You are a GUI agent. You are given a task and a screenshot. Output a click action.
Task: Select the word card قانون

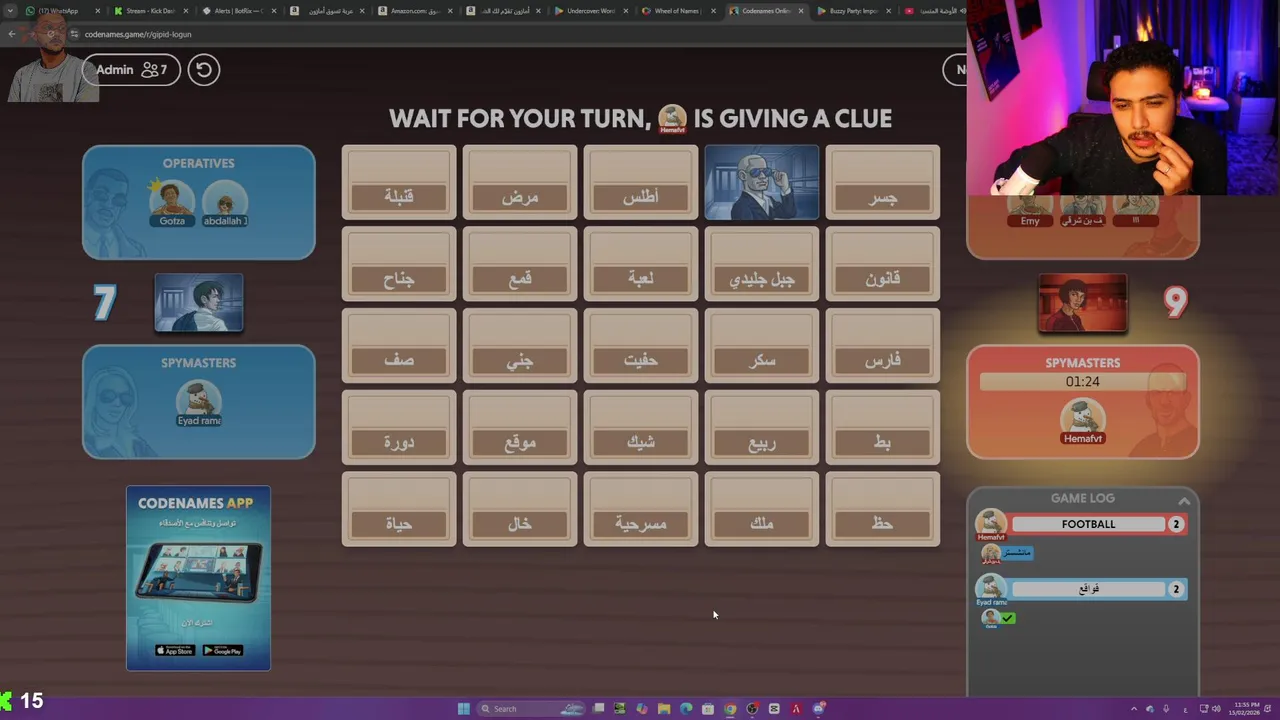coord(883,264)
